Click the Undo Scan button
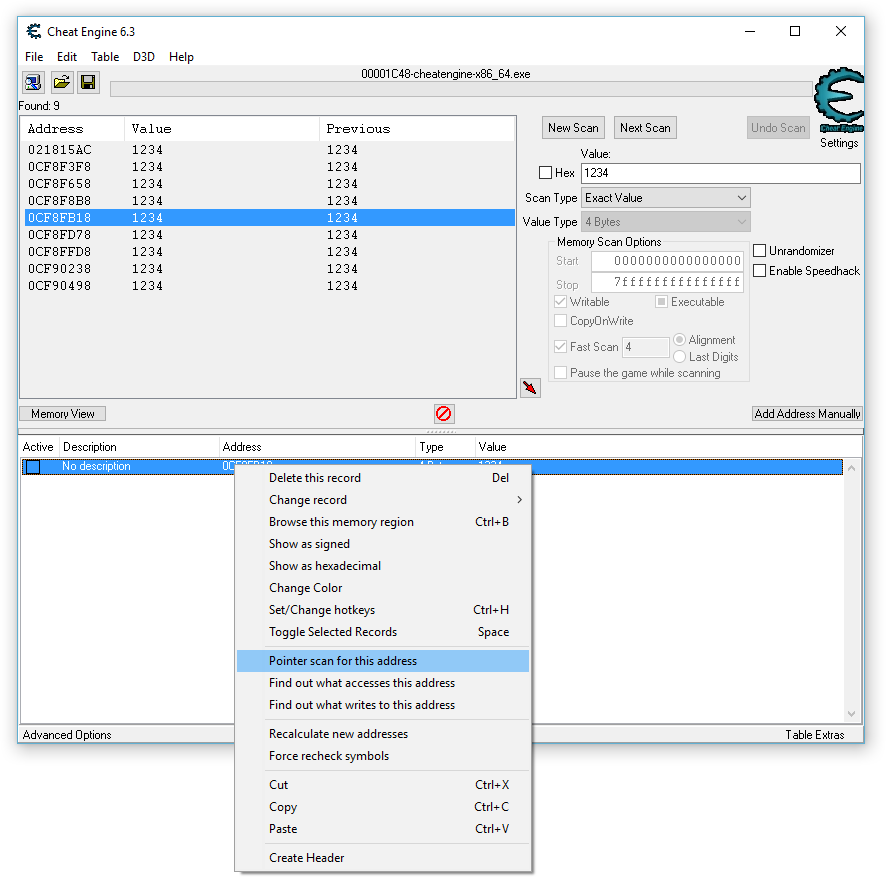The image size is (886, 877). point(778,128)
